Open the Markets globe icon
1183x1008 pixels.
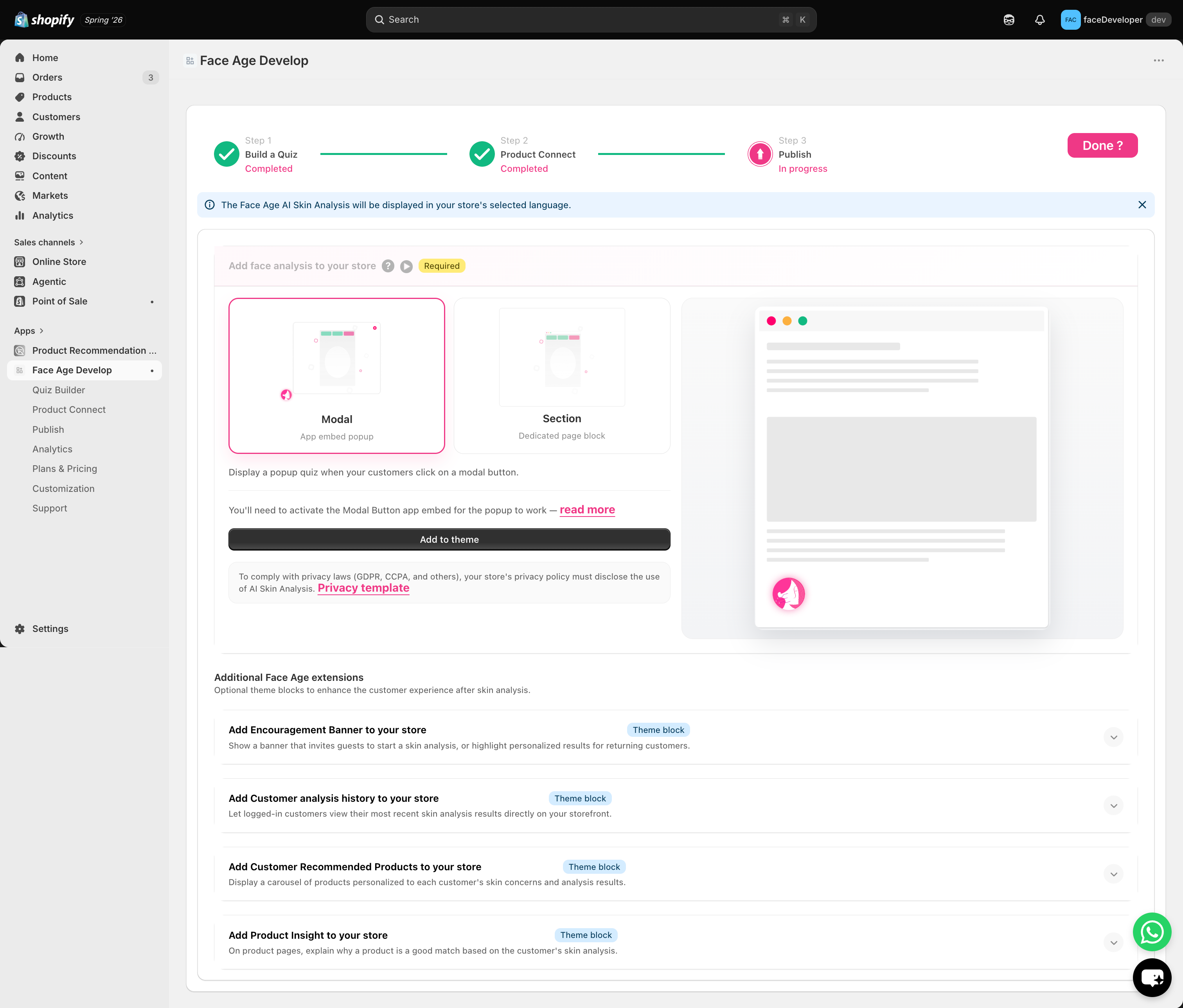(20, 195)
